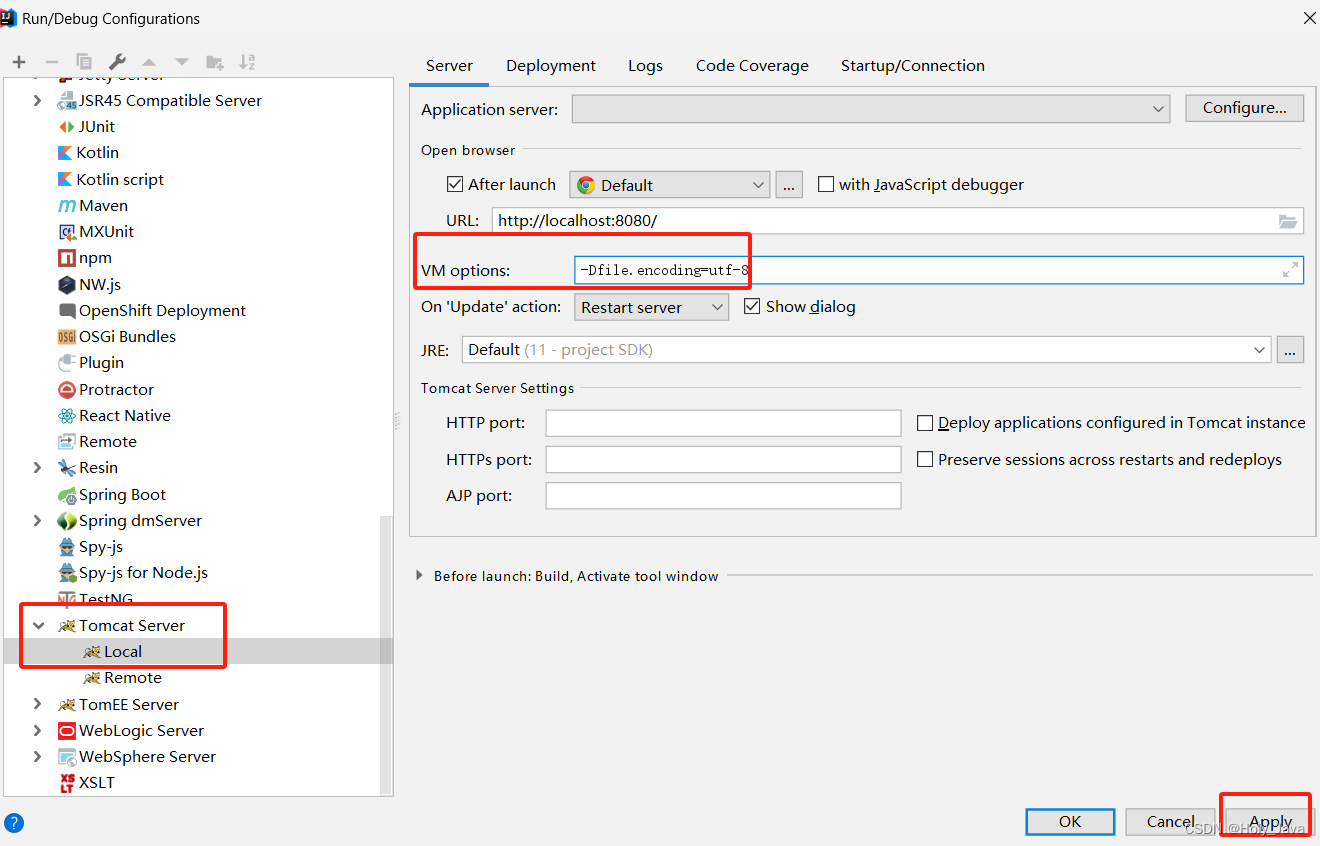The image size is (1320, 846).
Task: Expand the JSR45 Compatible Server node
Action: click(38, 101)
